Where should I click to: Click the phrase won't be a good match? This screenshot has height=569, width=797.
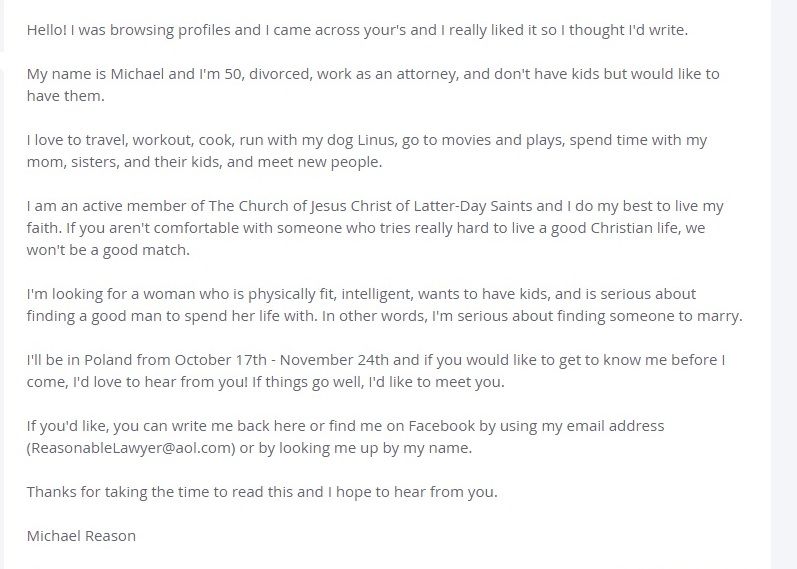pos(108,250)
